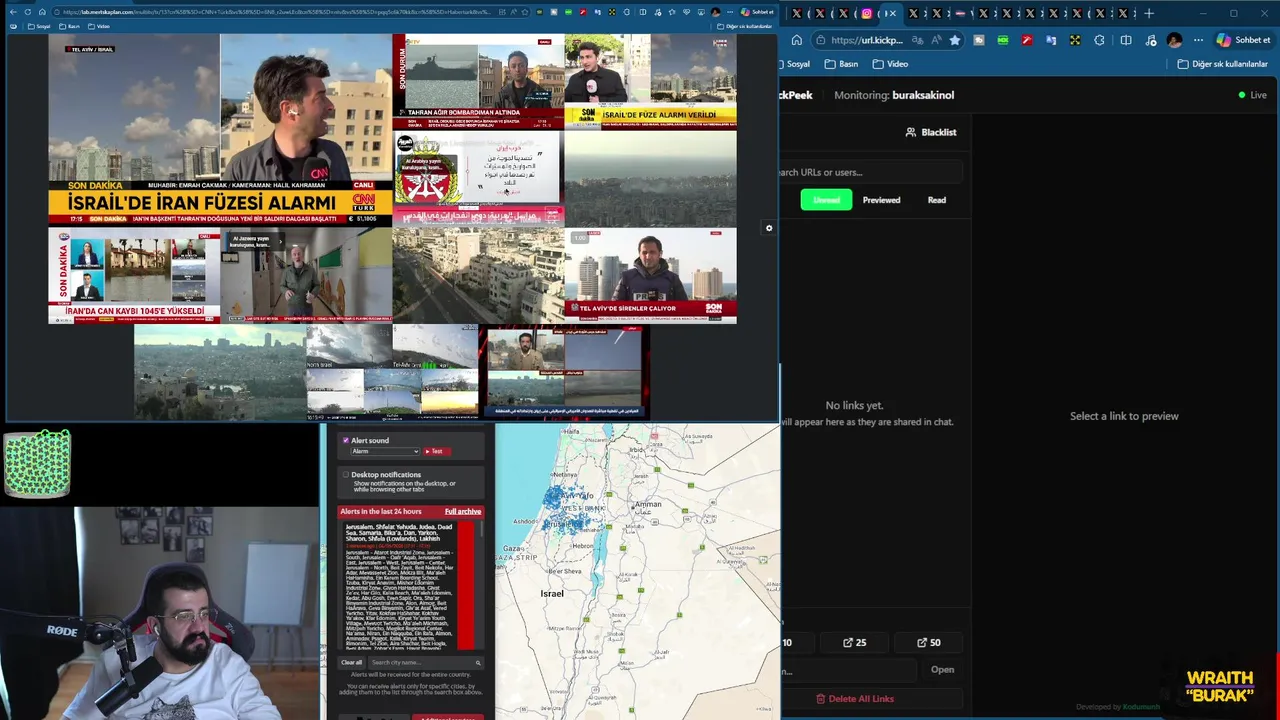1280x720 pixels.
Task: Toggle the Alert sound checkbox
Action: click(x=346, y=440)
